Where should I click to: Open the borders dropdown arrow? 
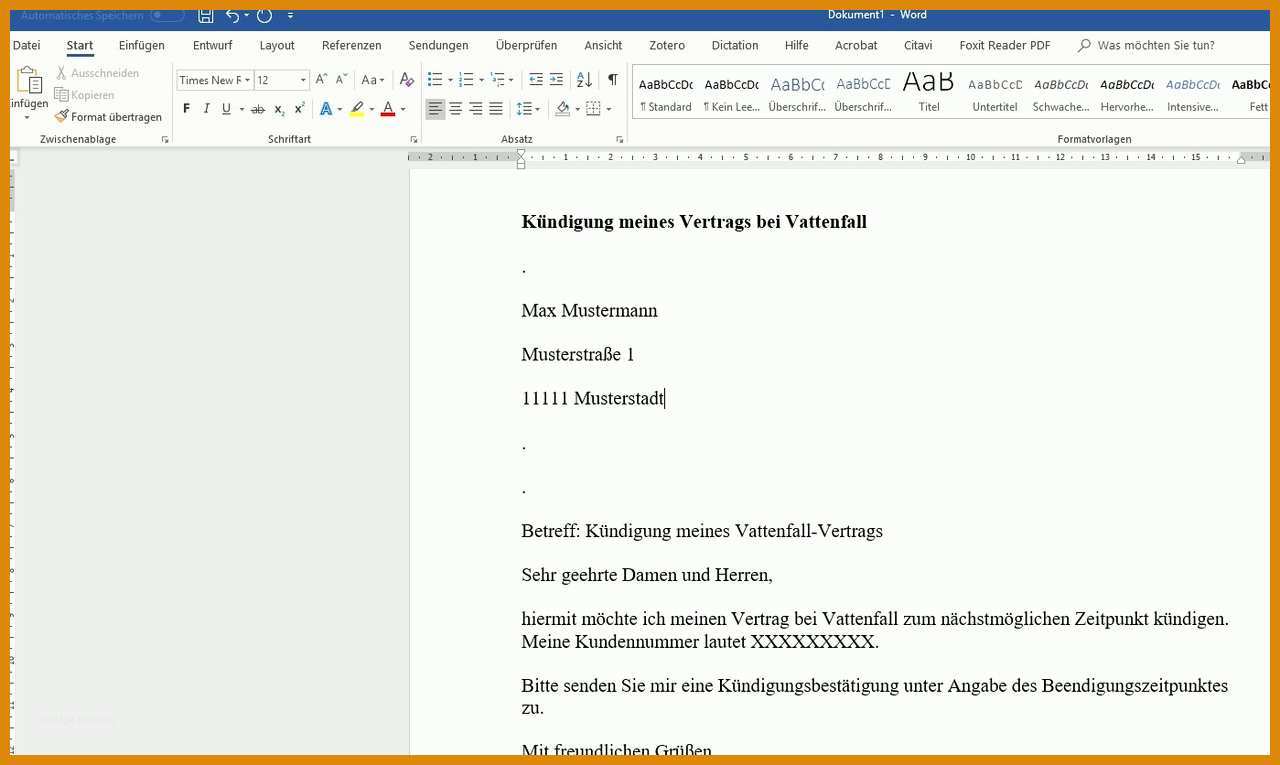(609, 109)
